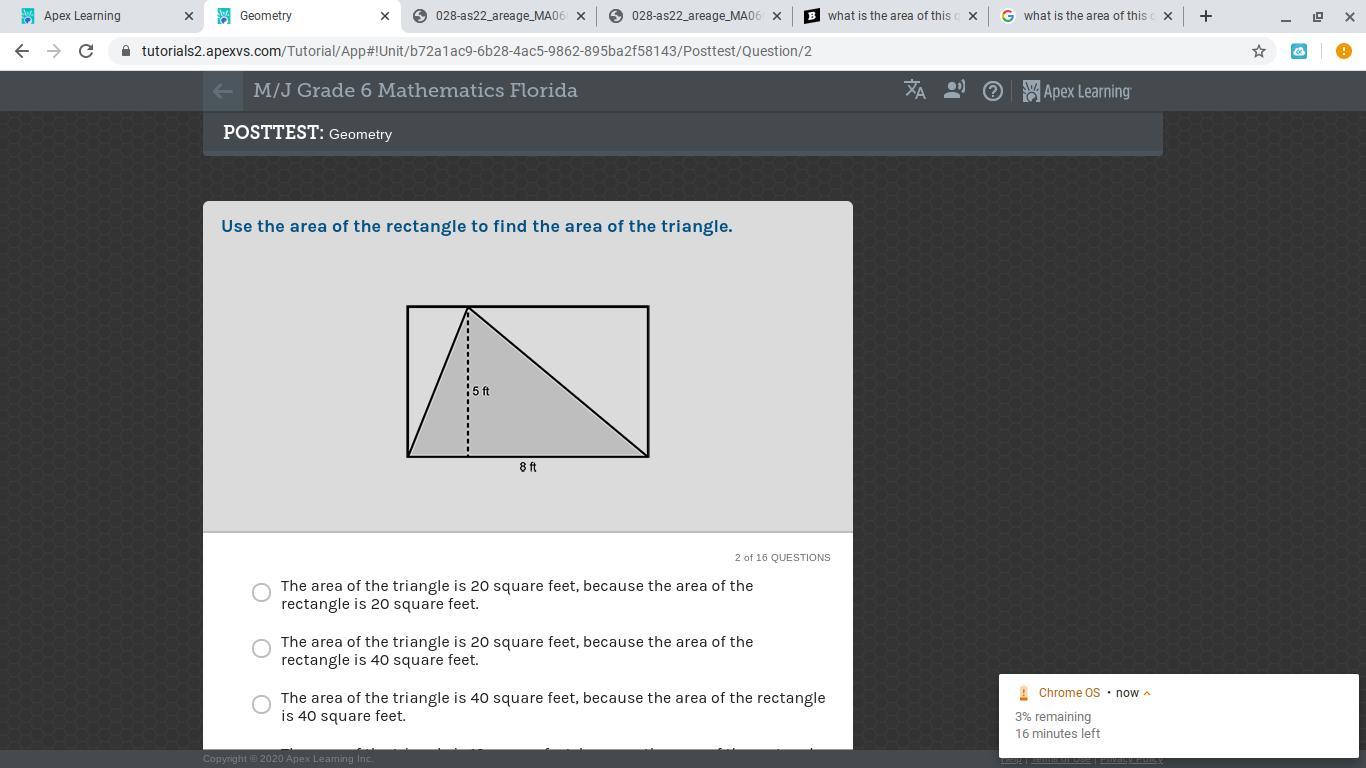Choose triangle 20, rectangle 40 square feet
1366x768 pixels.
[261, 649]
